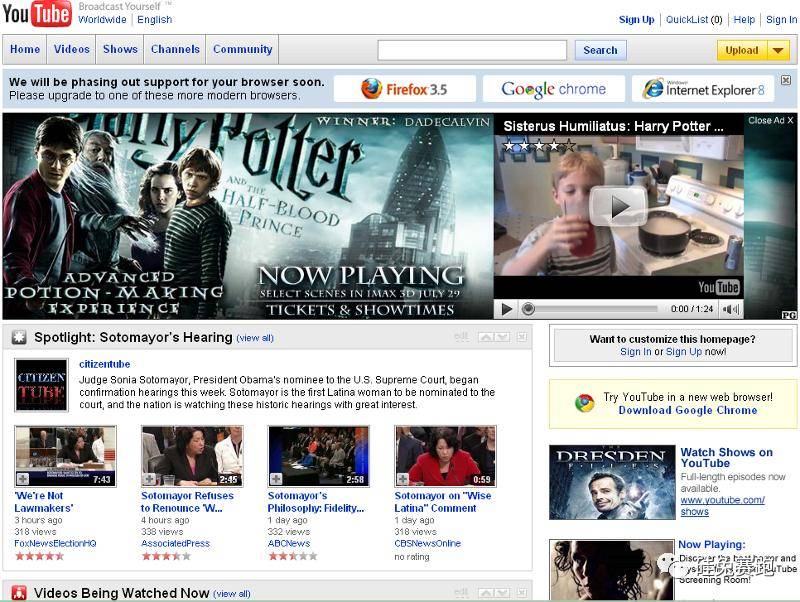
Task: Click the Spotlight section star icon
Action: point(19,337)
